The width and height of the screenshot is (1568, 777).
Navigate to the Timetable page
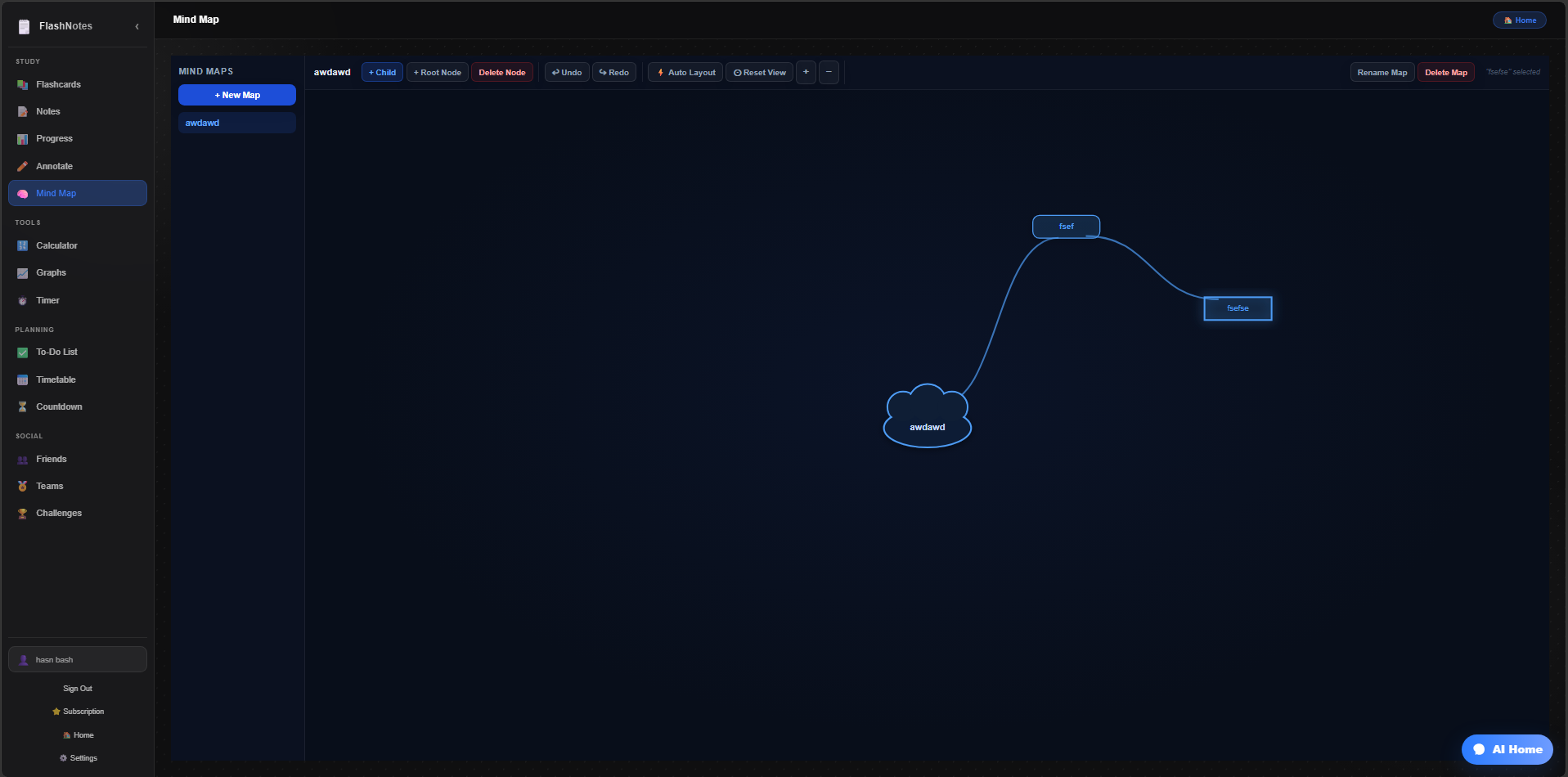[x=56, y=380]
